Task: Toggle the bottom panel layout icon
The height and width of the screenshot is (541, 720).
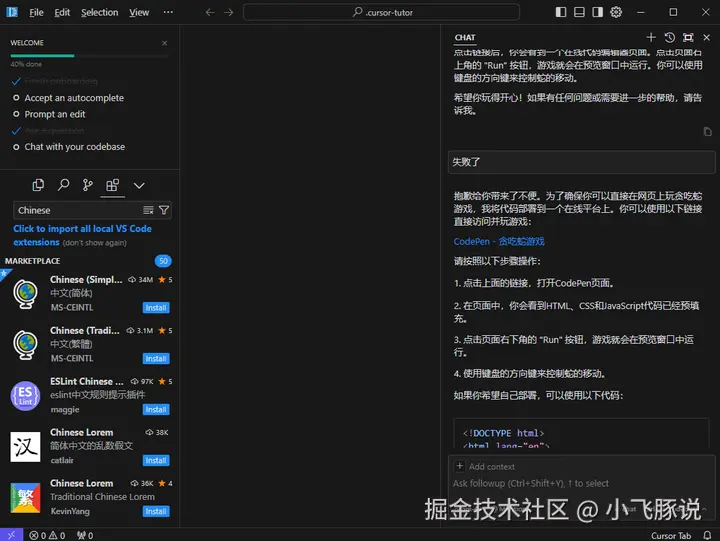Action: [579, 12]
